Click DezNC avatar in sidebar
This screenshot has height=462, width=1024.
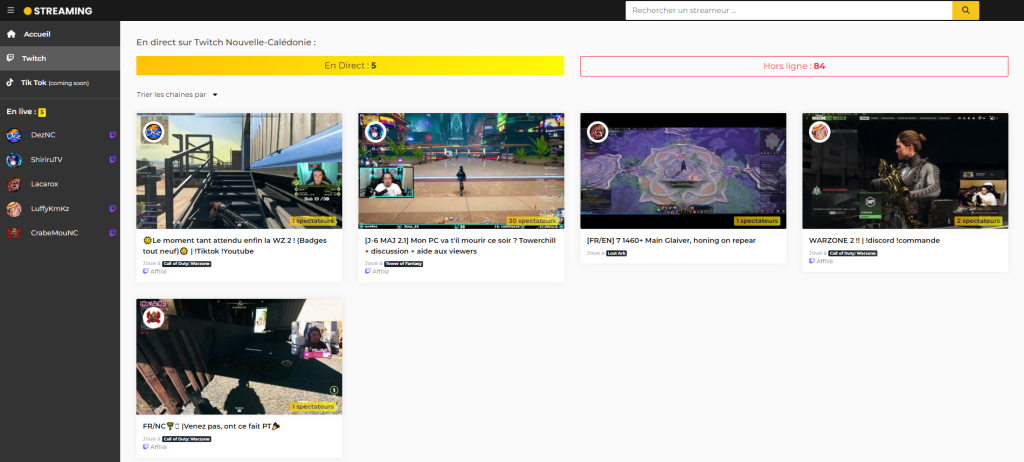click(14, 135)
